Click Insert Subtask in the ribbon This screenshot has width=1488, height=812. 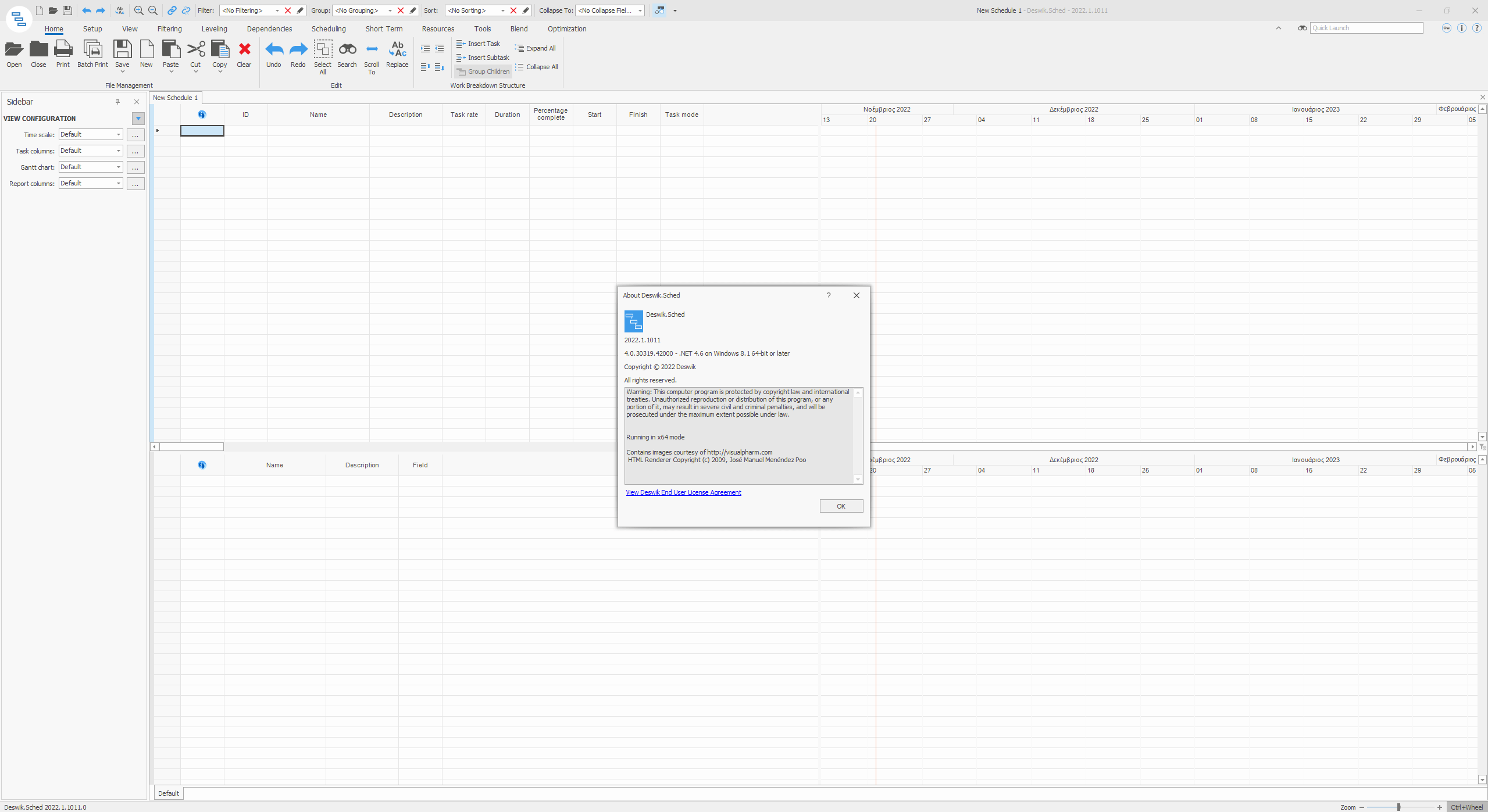pos(483,58)
